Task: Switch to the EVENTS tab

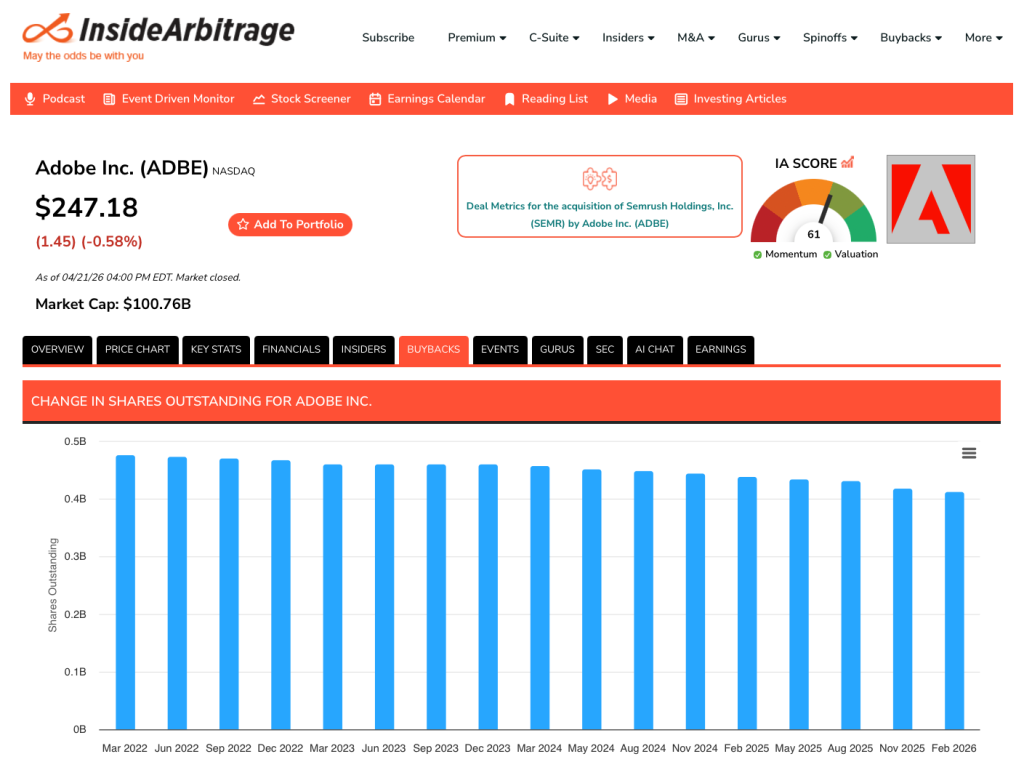Action: [x=500, y=349]
